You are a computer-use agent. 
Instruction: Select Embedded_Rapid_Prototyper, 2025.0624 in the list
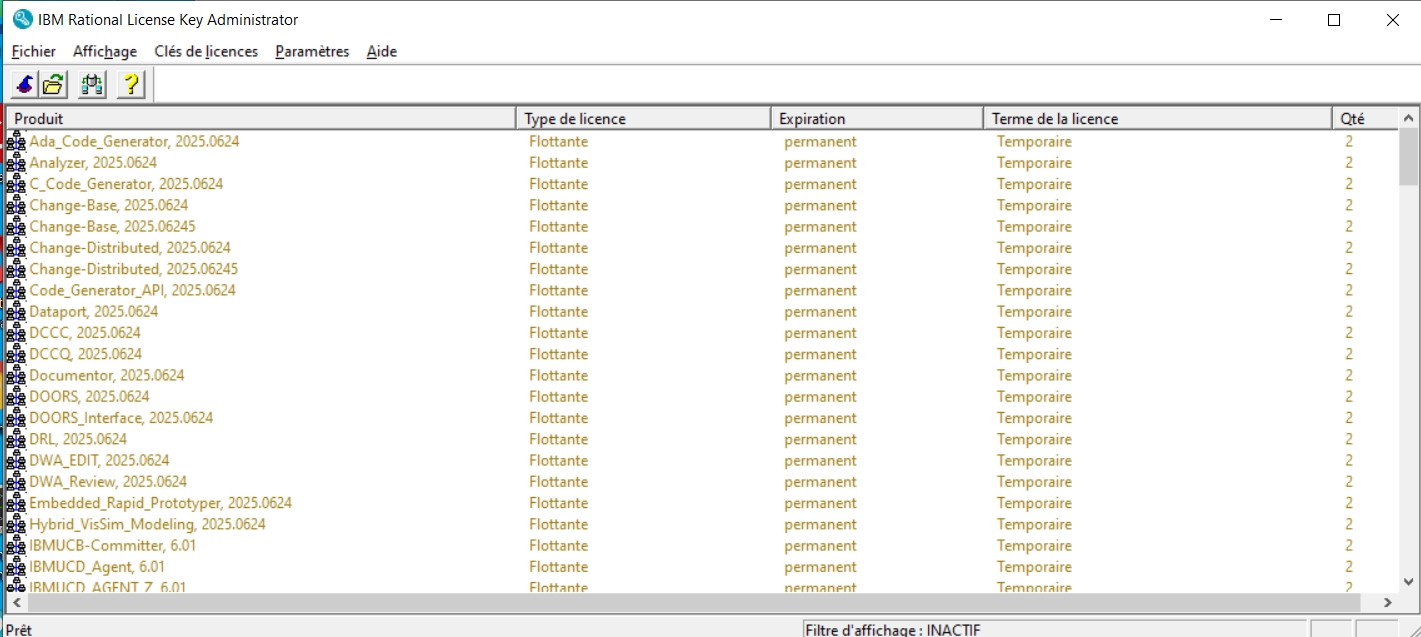pos(161,503)
